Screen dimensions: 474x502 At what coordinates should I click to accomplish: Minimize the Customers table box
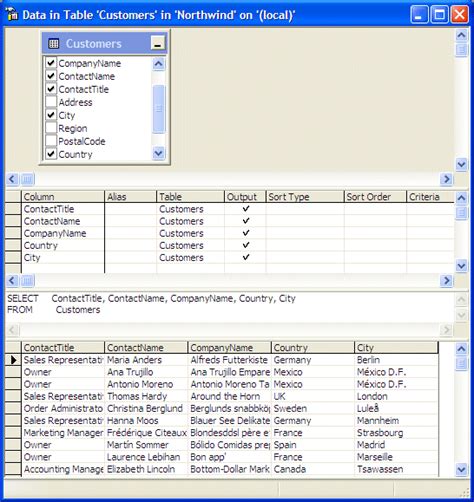point(158,43)
